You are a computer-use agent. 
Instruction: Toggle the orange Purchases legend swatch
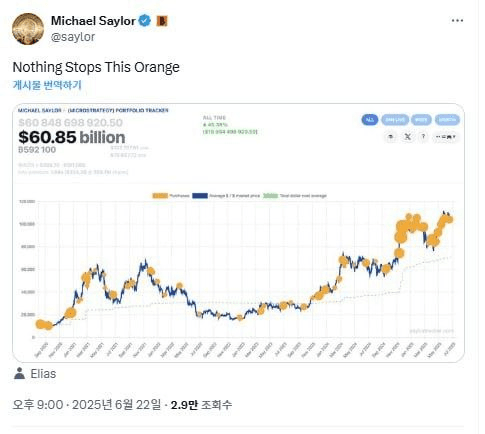[x=160, y=196]
